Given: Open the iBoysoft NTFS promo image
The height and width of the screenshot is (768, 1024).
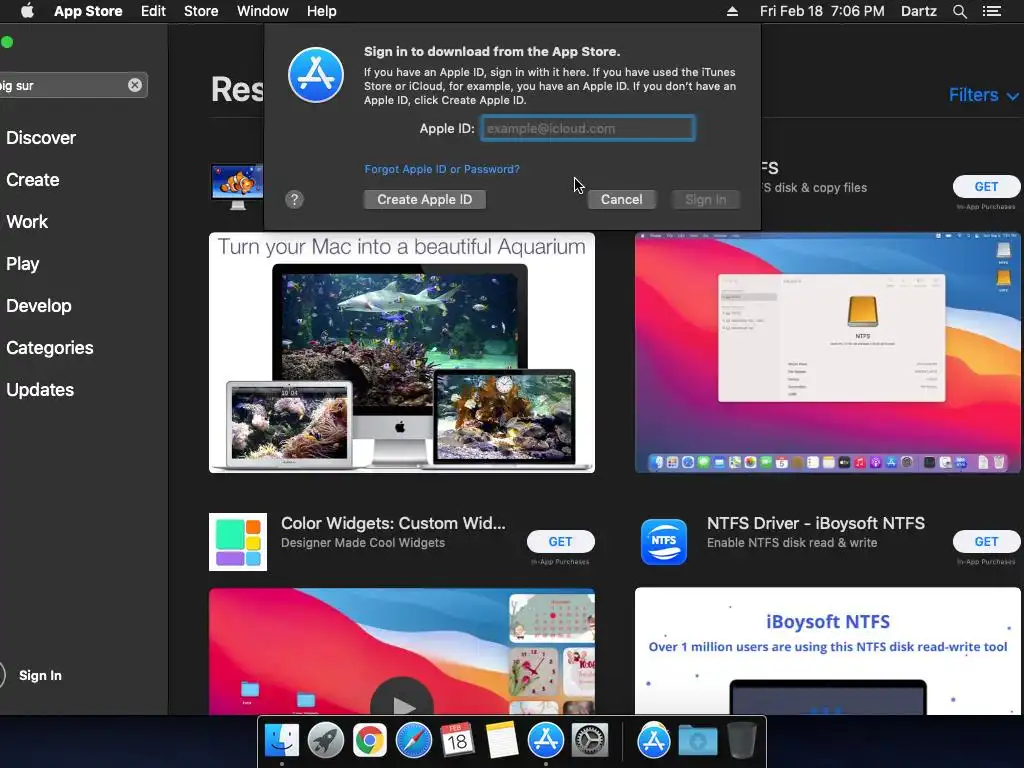Looking at the screenshot, I should pyautogui.click(x=827, y=651).
